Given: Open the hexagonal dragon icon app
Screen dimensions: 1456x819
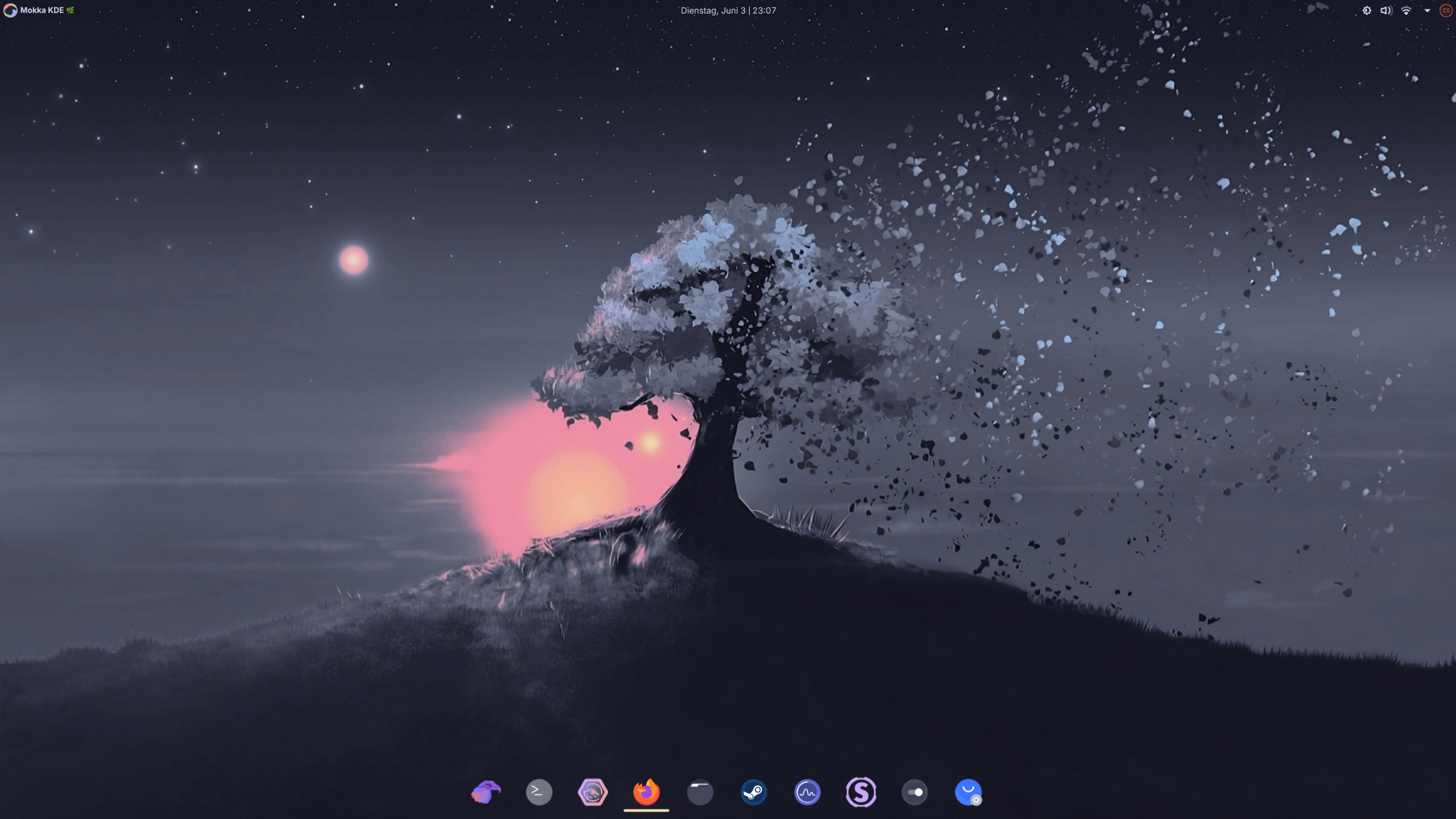Looking at the screenshot, I should tap(593, 792).
